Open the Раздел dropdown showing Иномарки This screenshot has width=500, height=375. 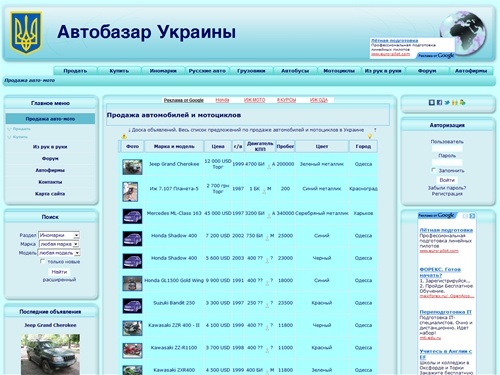(59, 235)
